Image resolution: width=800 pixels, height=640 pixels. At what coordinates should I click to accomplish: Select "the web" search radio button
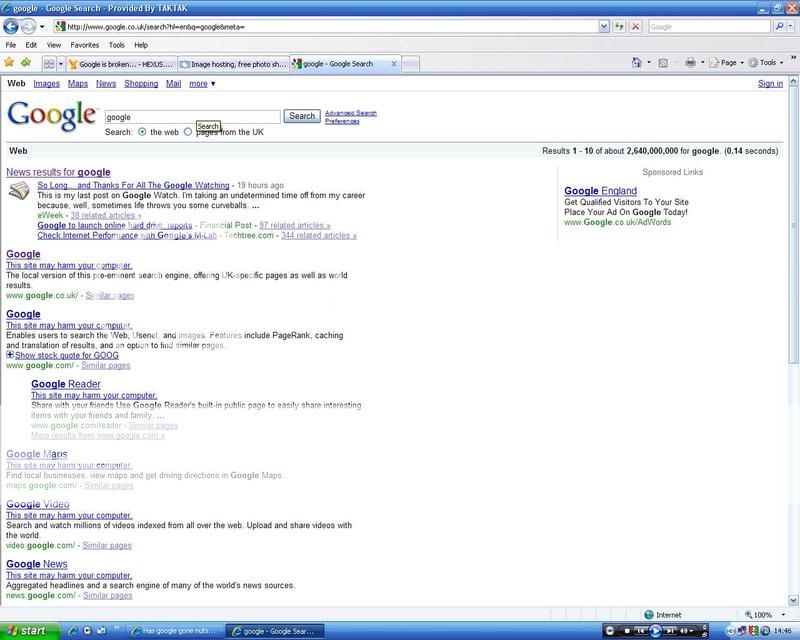coord(142,132)
